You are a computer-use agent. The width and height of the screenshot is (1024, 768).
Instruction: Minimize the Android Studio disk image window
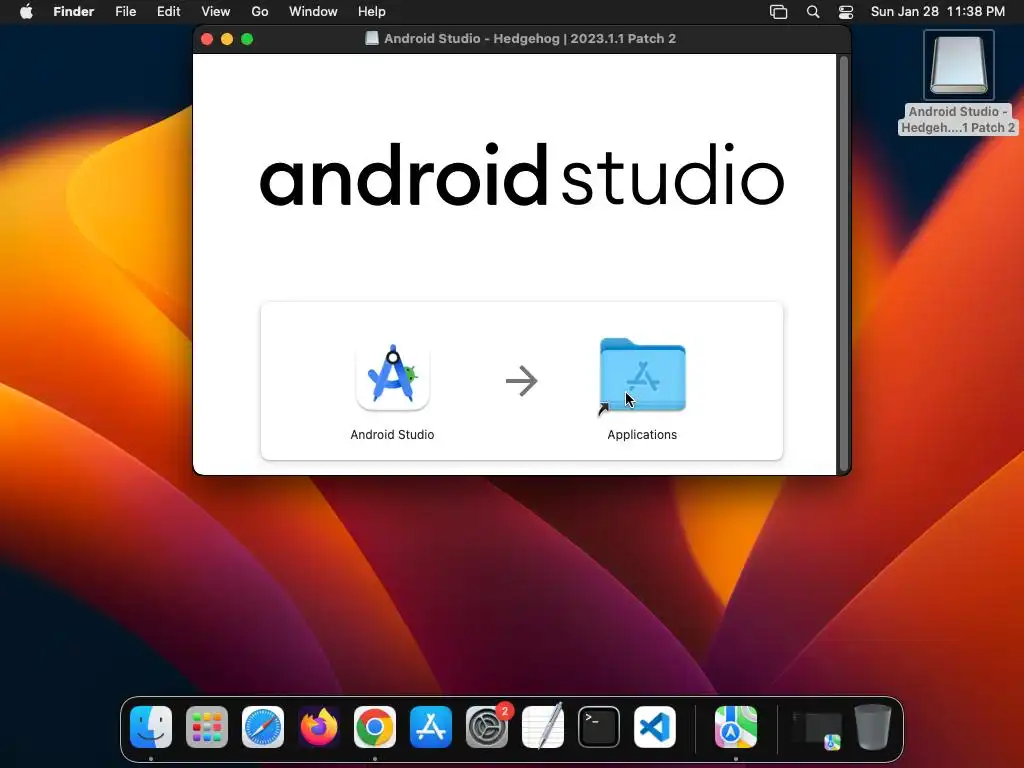(227, 39)
